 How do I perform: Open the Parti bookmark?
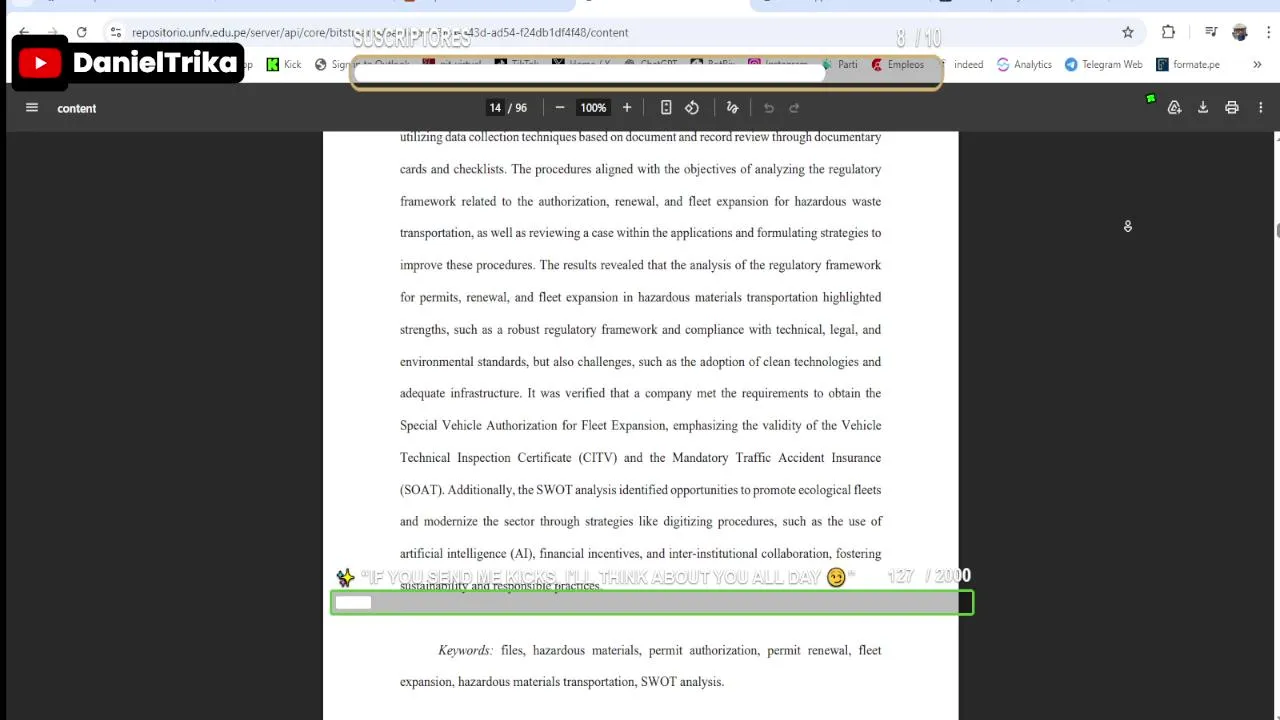click(839, 64)
